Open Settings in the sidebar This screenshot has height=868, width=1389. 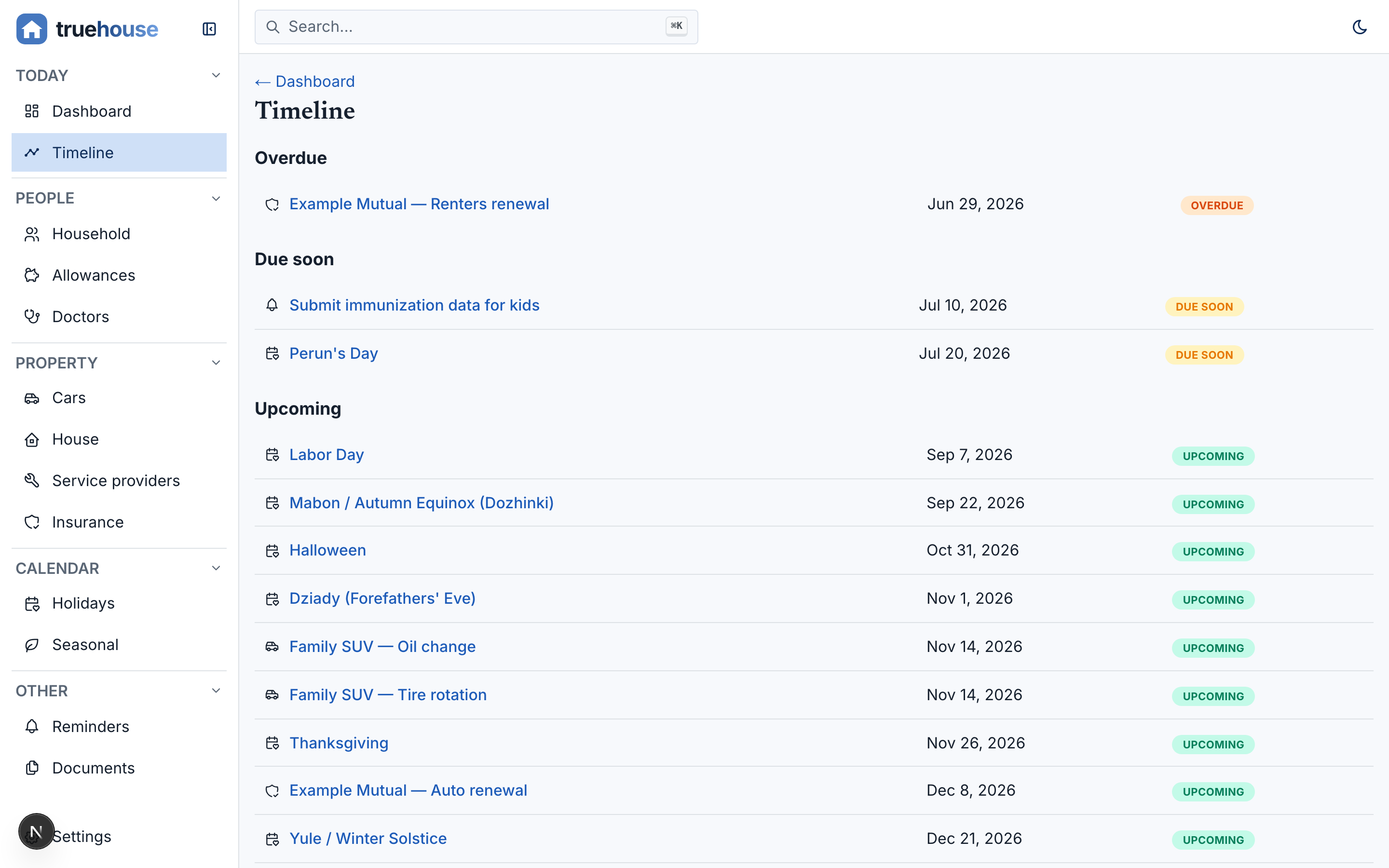coord(82,837)
